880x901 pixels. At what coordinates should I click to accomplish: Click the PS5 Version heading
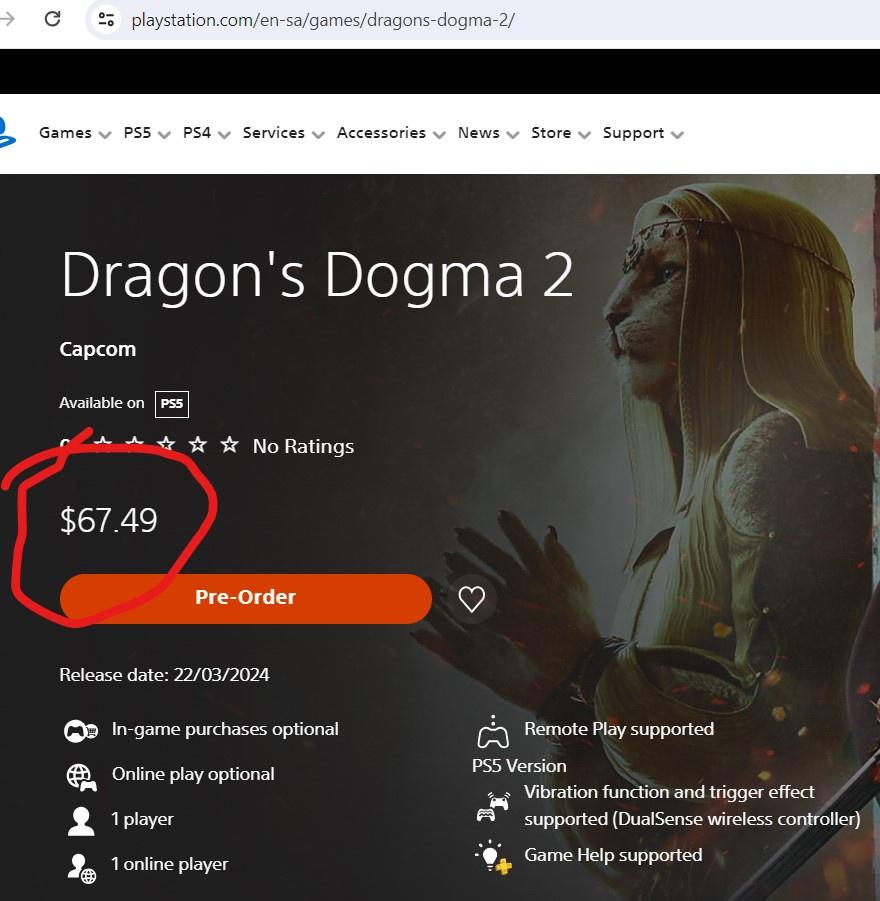[x=519, y=766]
